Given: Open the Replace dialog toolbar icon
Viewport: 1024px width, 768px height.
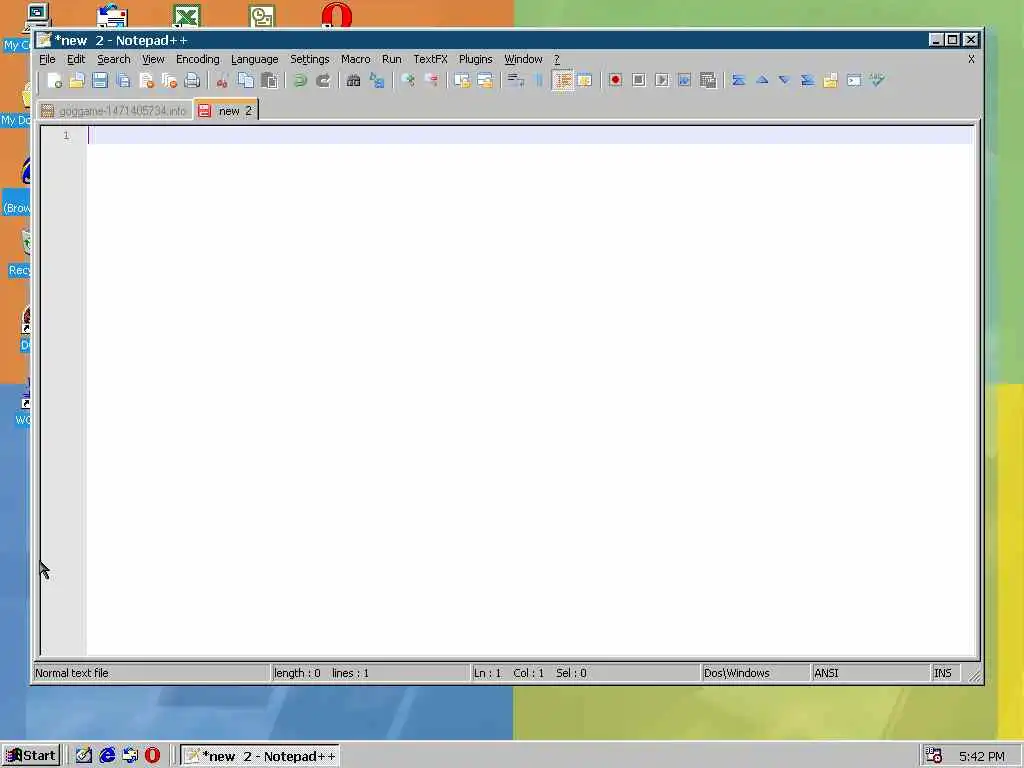Looking at the screenshot, I should point(377,80).
